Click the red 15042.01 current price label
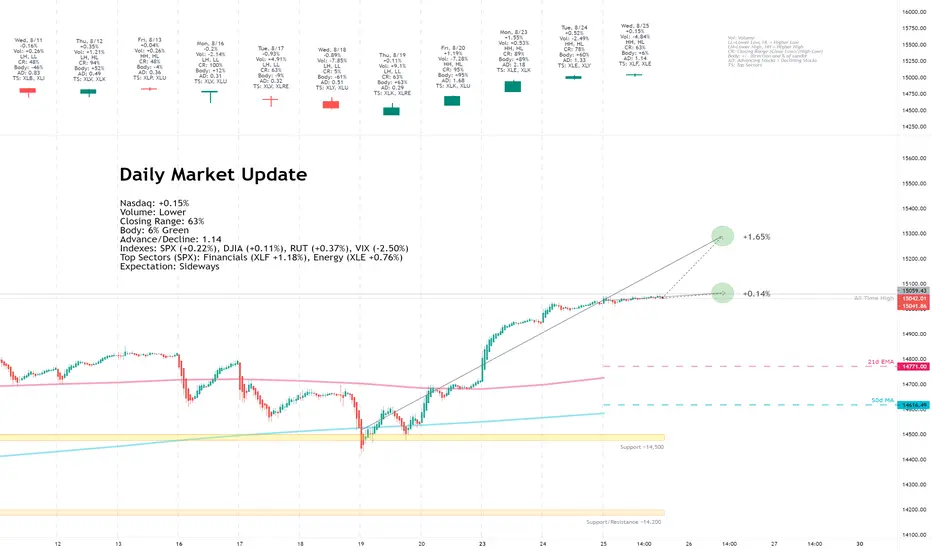932x550 pixels. 914,298
